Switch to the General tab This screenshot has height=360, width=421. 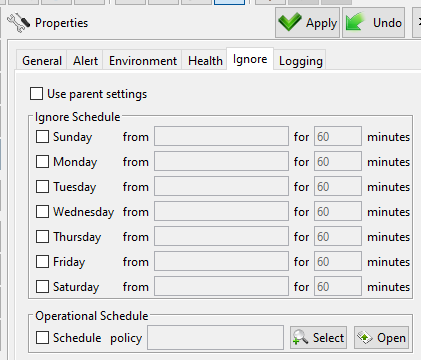click(x=42, y=61)
